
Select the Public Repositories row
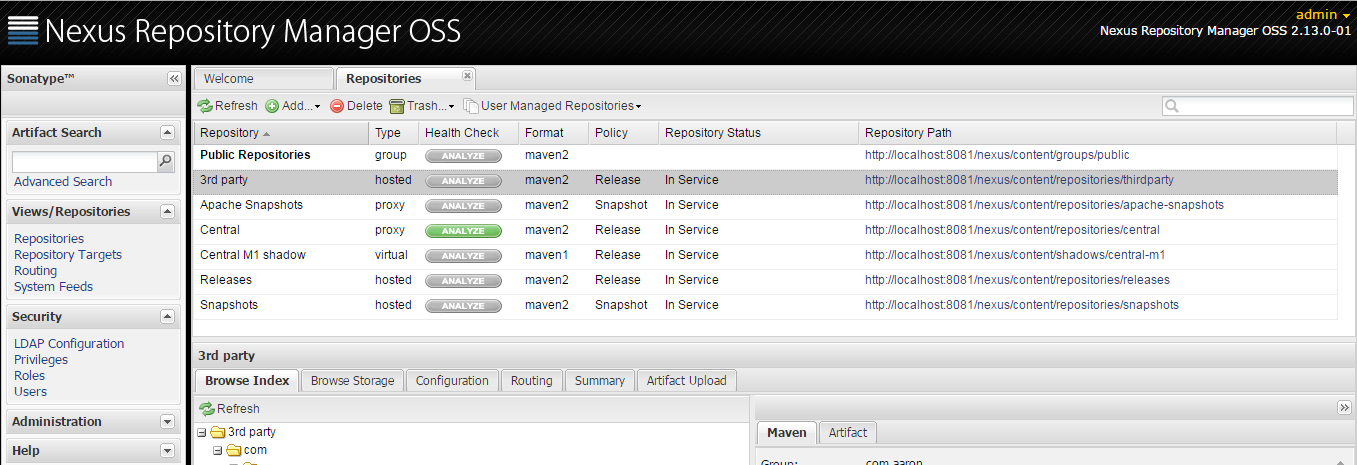click(x=765, y=155)
